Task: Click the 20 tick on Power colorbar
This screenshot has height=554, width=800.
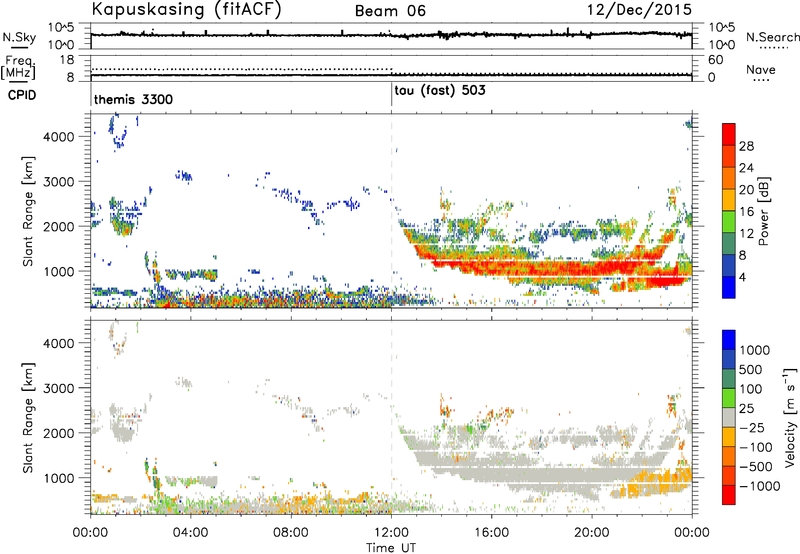Action: pos(746,190)
